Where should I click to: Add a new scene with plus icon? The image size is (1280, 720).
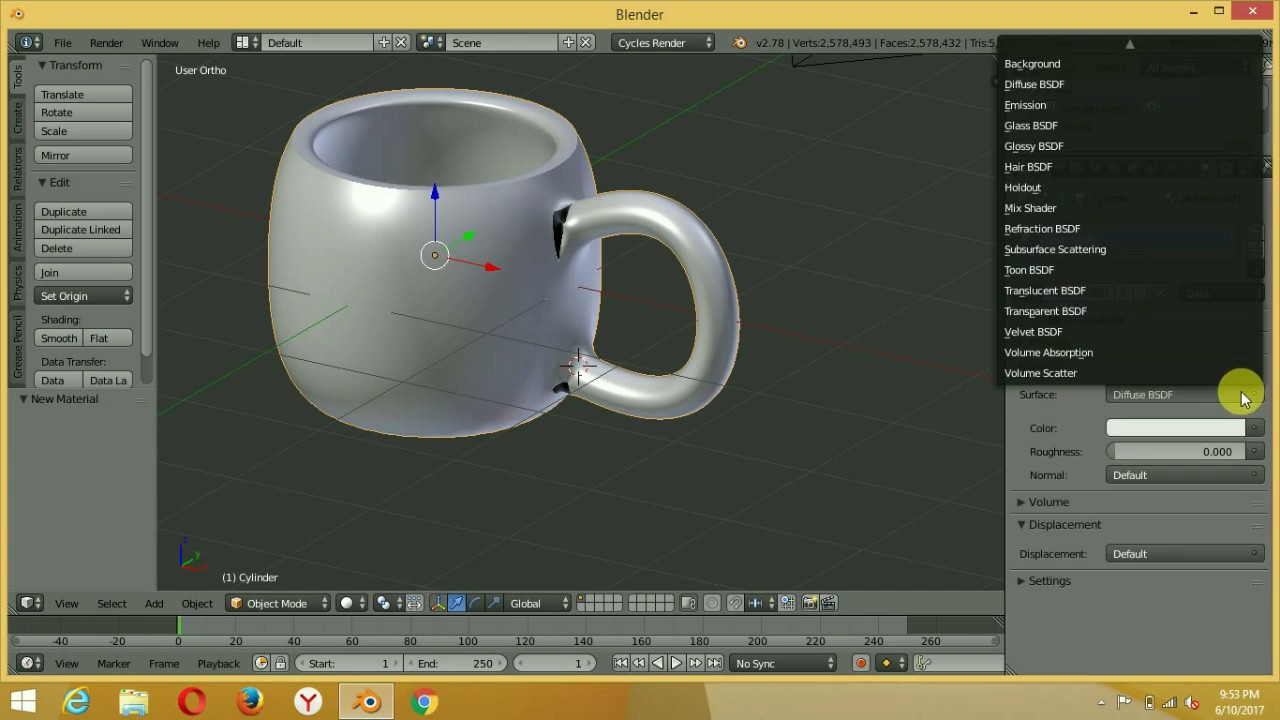coord(569,43)
